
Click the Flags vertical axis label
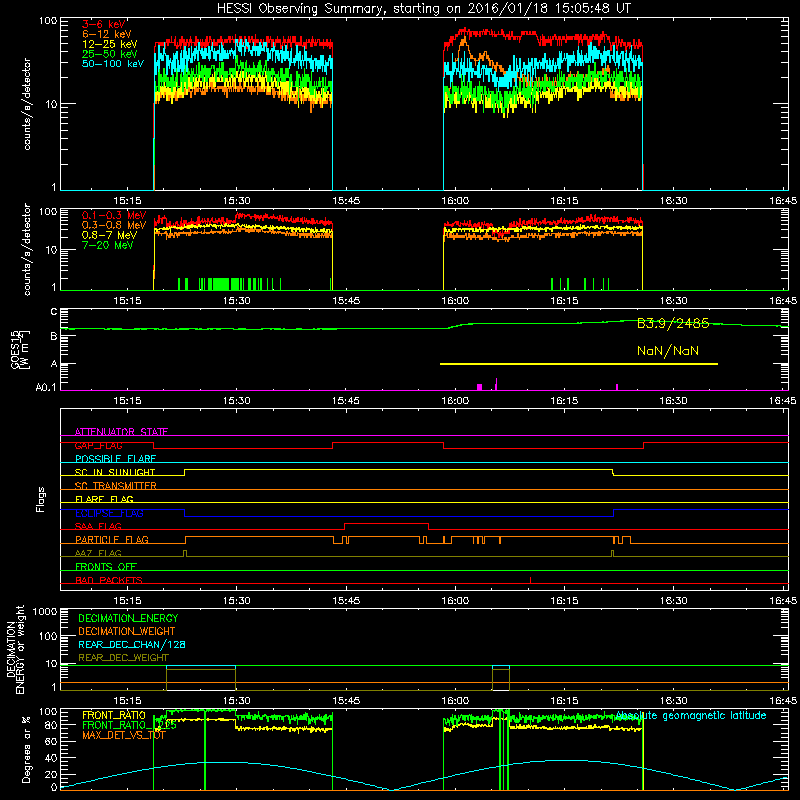[41, 499]
